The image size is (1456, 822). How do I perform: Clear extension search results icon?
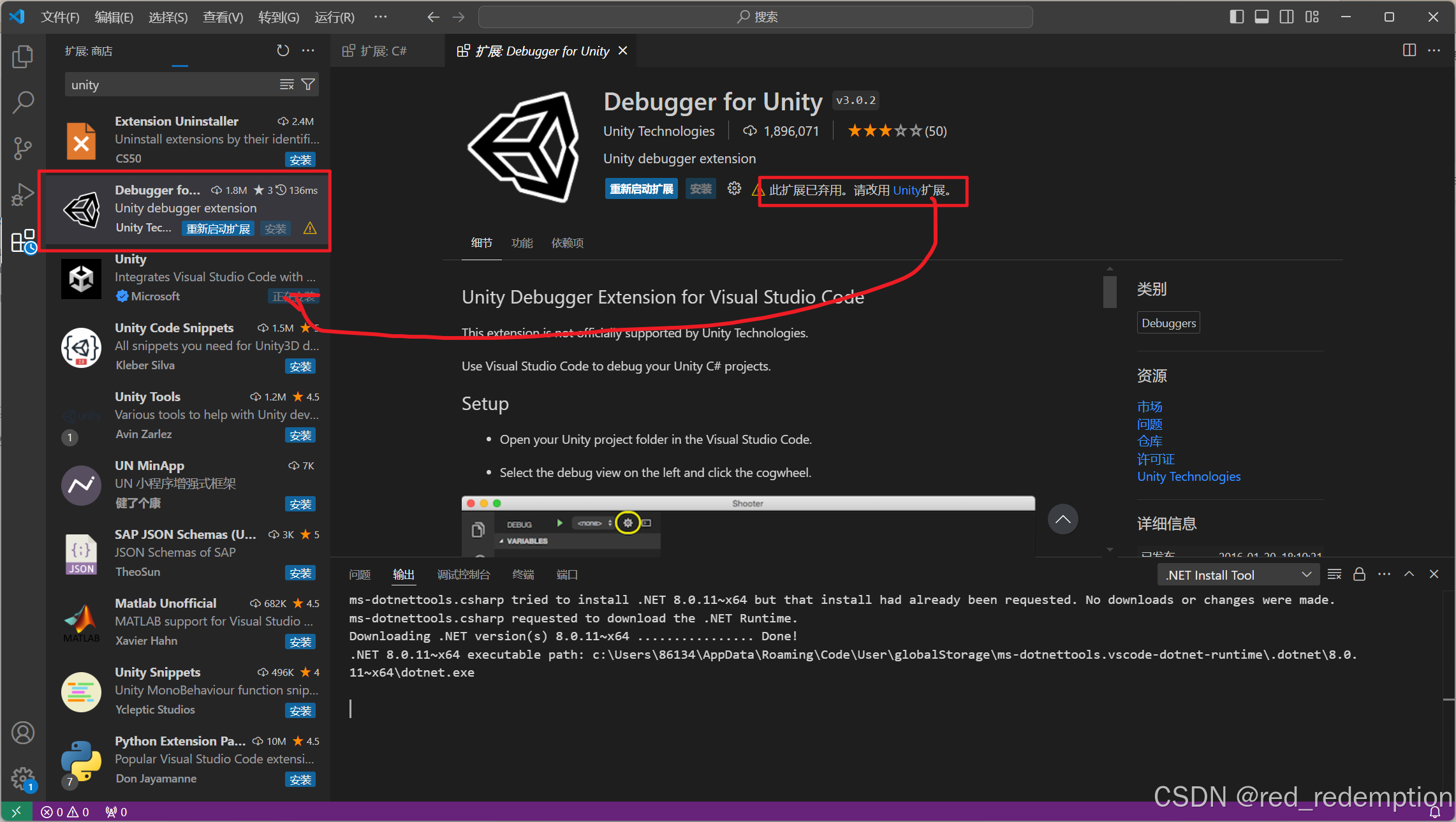coord(287,85)
